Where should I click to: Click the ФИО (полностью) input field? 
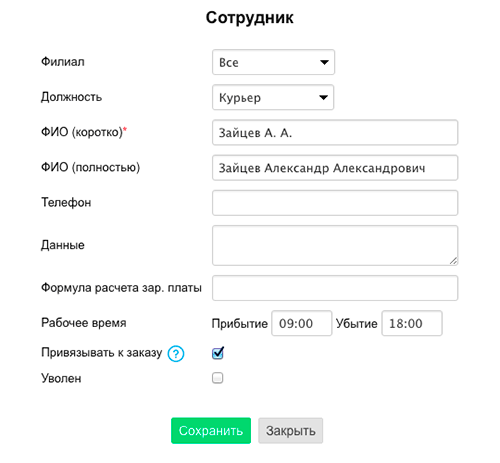click(x=335, y=168)
